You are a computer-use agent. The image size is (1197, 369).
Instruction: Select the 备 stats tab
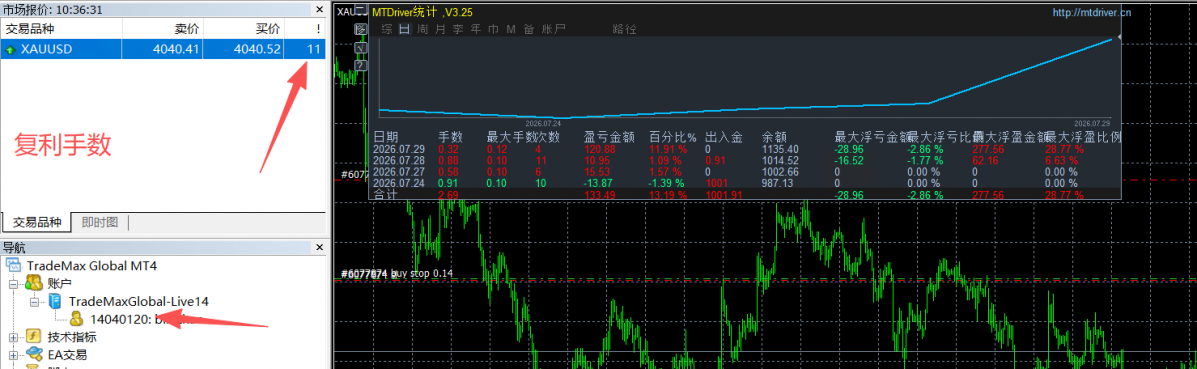point(528,29)
